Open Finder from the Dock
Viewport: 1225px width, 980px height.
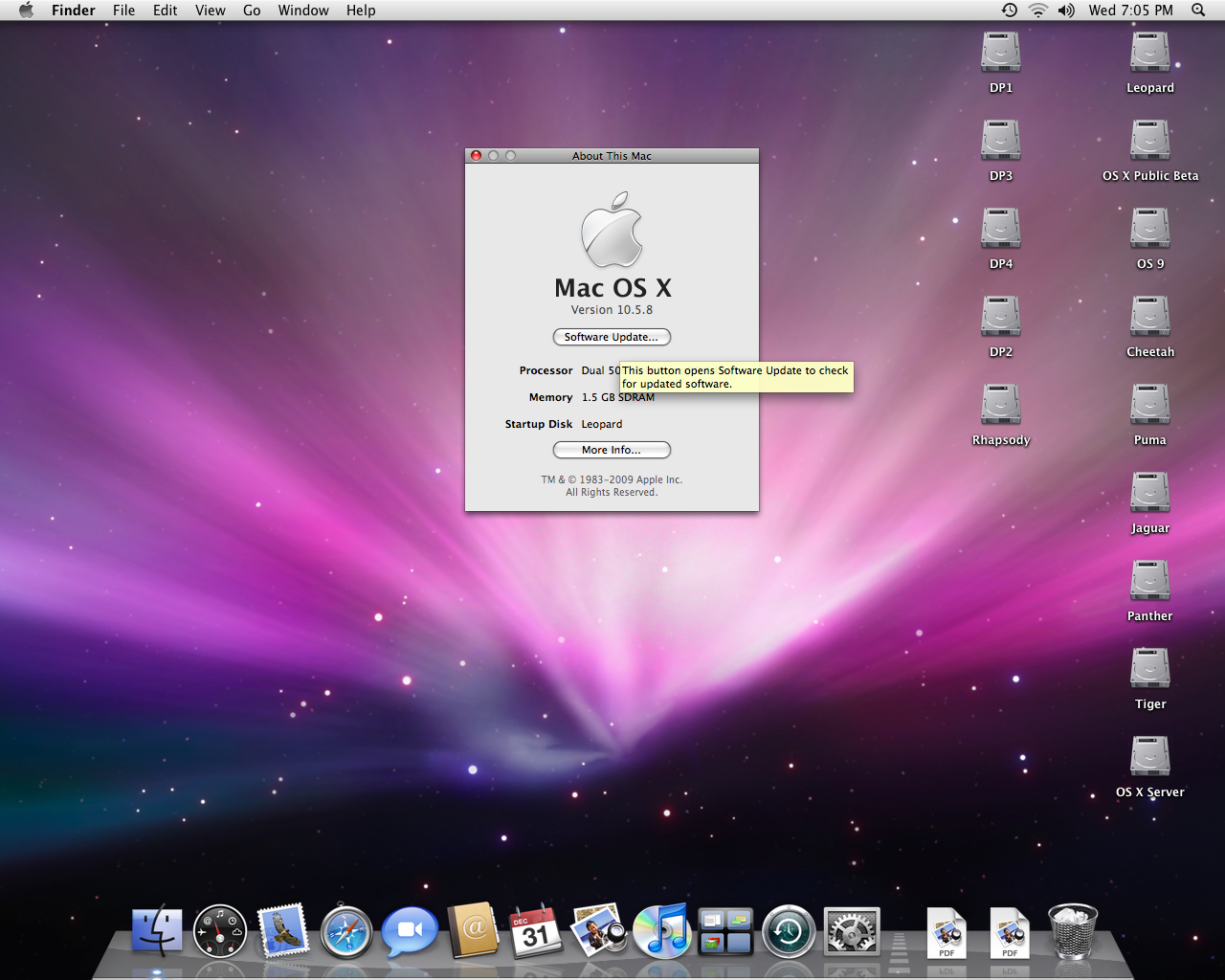(x=157, y=931)
